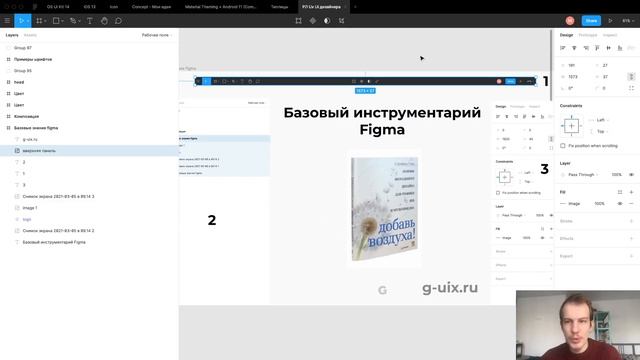Click the toolbar icon right of mask
Screen dimensions: 640x360
point(342,20)
